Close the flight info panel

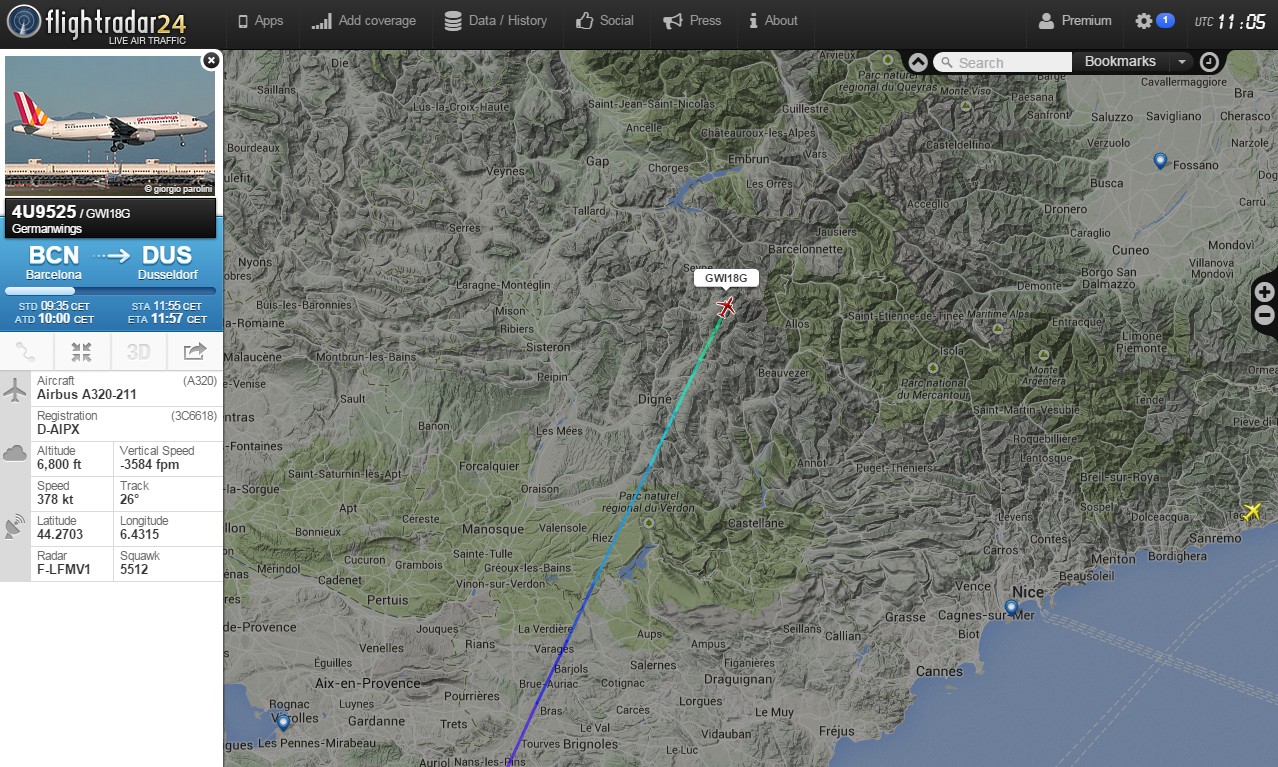[210, 61]
